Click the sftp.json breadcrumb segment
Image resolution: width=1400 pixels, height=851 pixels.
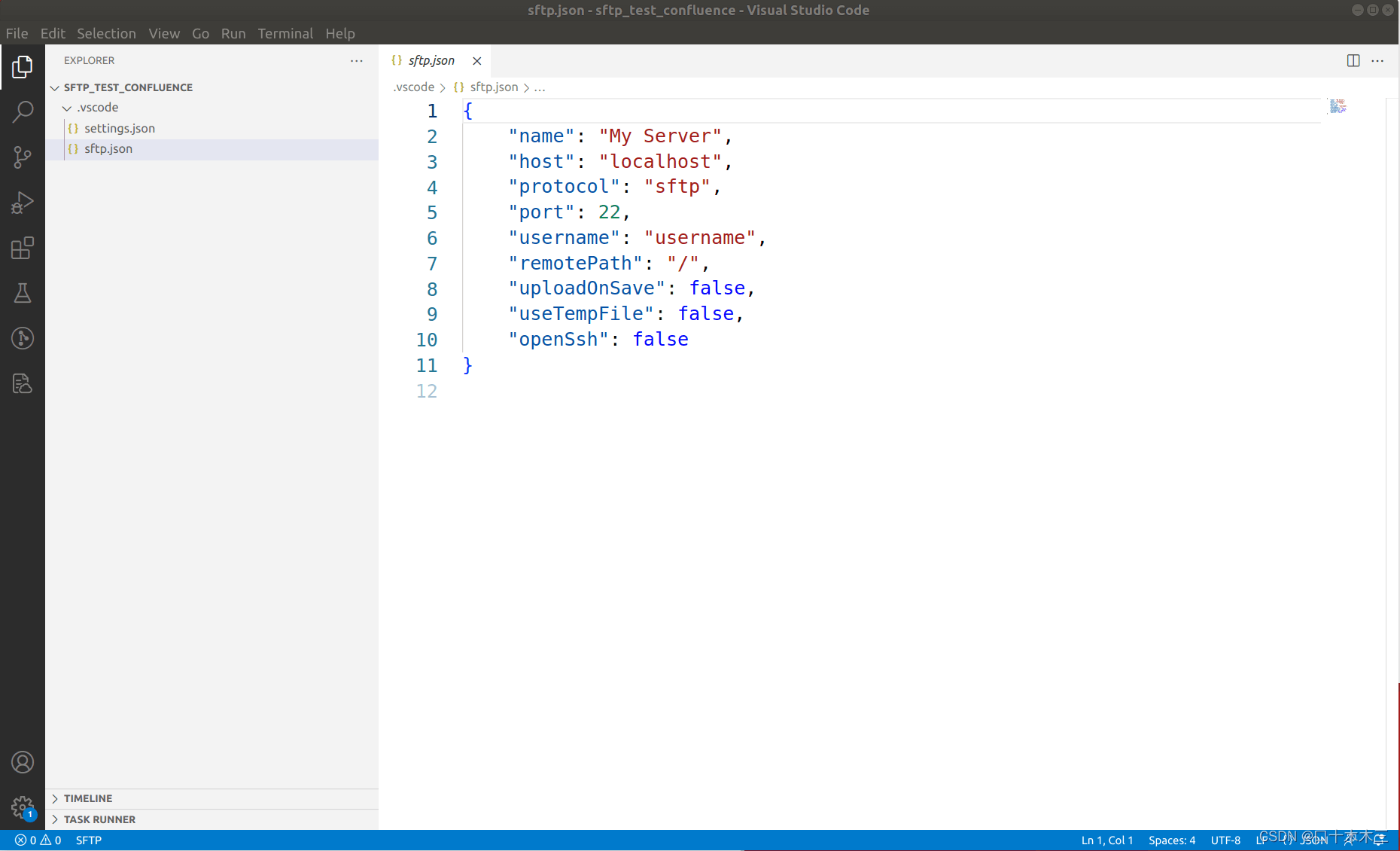click(x=494, y=87)
